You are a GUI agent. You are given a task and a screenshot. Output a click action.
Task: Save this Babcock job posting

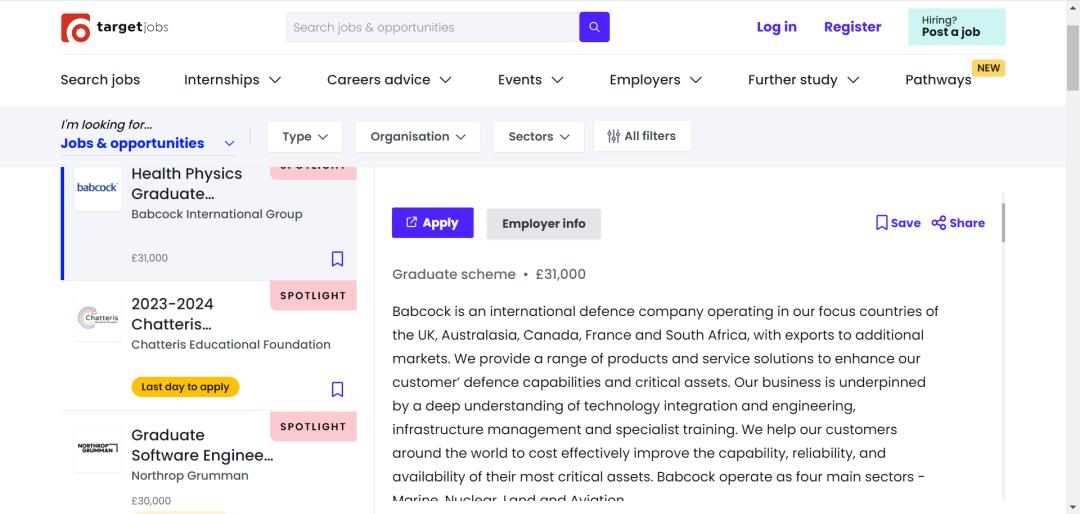point(898,223)
